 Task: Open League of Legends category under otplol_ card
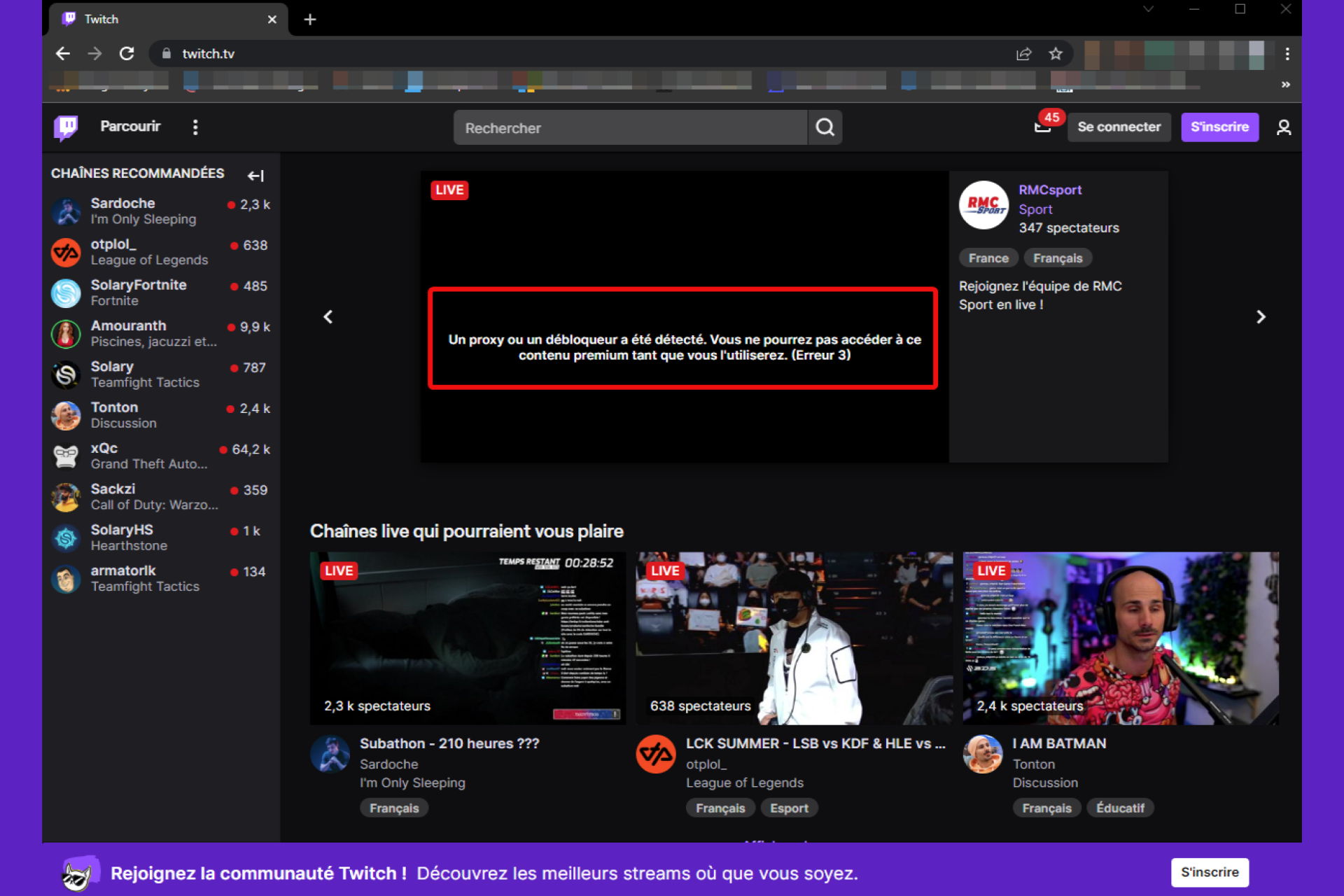tap(744, 783)
